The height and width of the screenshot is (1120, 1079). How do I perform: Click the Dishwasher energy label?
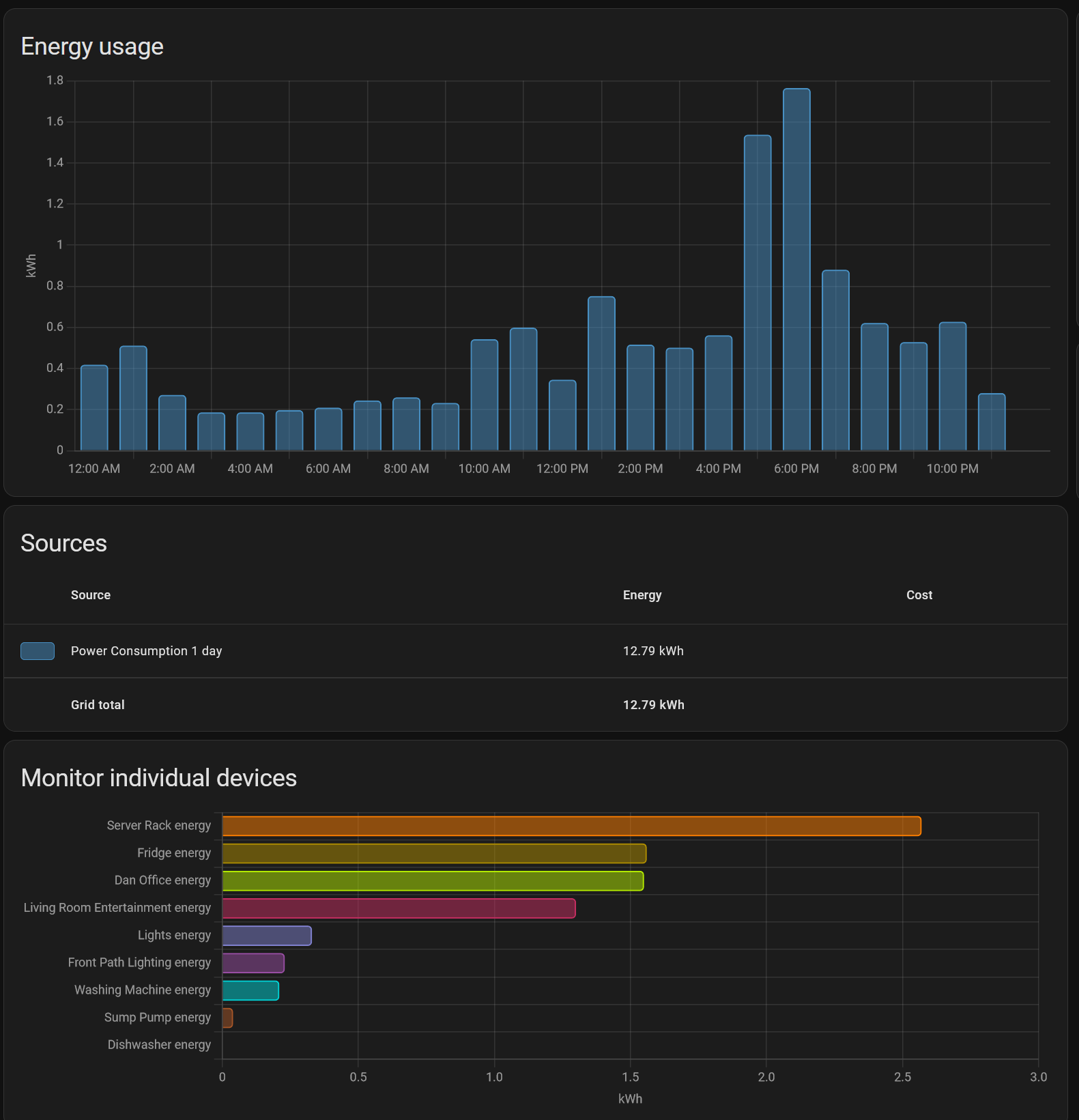pyautogui.click(x=159, y=1045)
